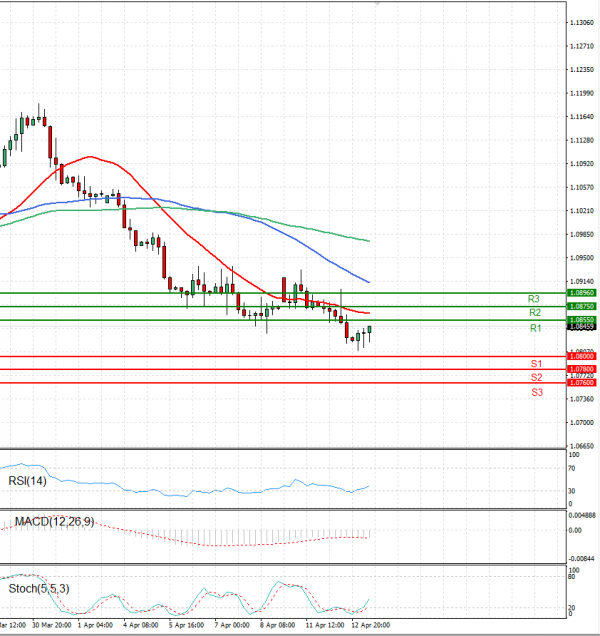The width and height of the screenshot is (600, 636).
Task: Click the R2 resistance label
Action: 535,313
